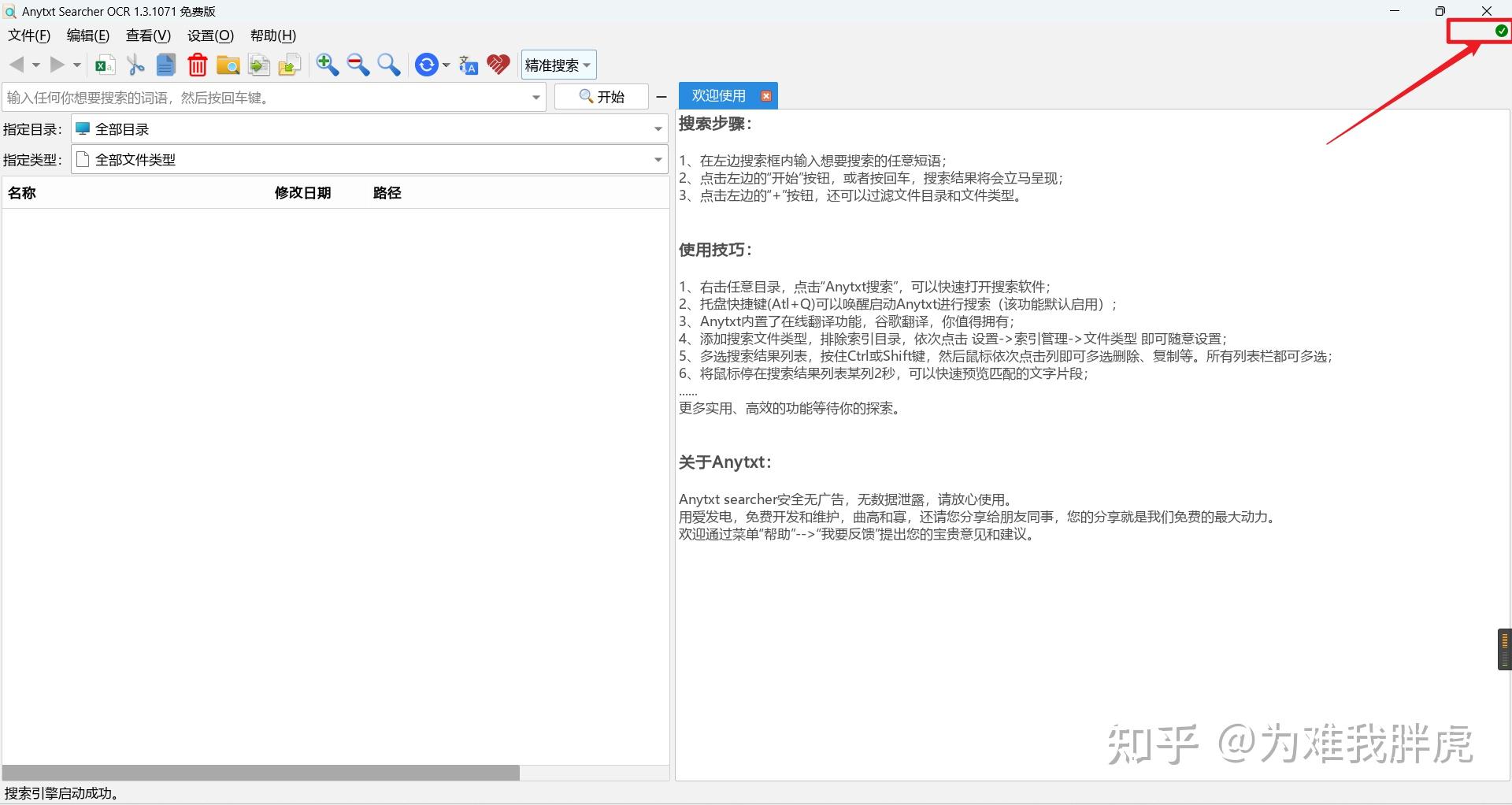Screen dimensions: 1512x805
Task: Click the horizontal scrollbar under results list
Action: click(260, 773)
